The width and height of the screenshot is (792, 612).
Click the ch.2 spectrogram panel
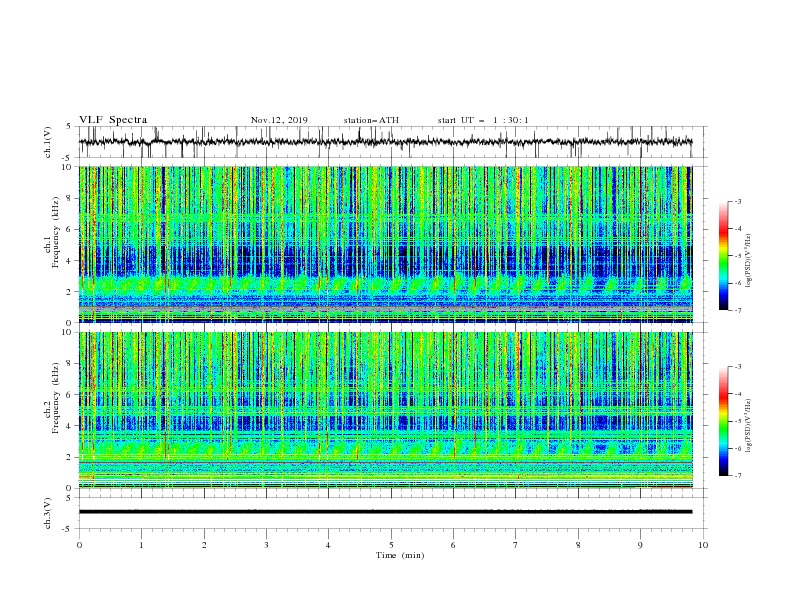click(386, 410)
